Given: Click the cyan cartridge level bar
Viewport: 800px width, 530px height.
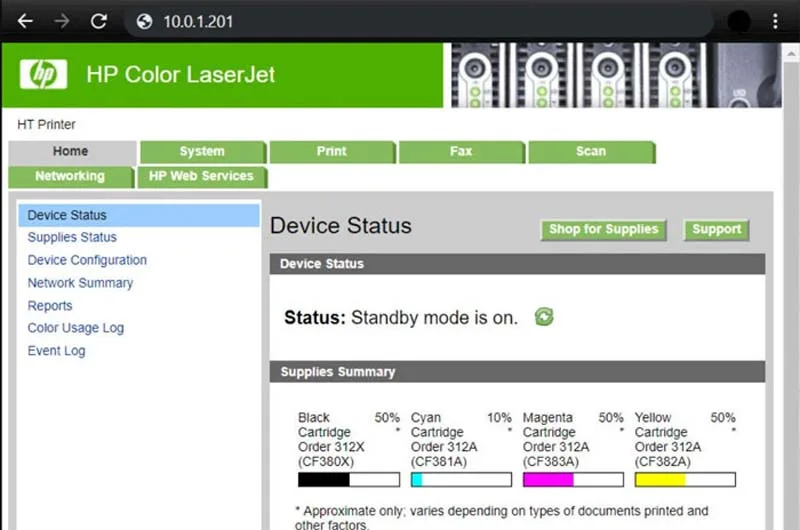Looking at the screenshot, I should point(461,479).
